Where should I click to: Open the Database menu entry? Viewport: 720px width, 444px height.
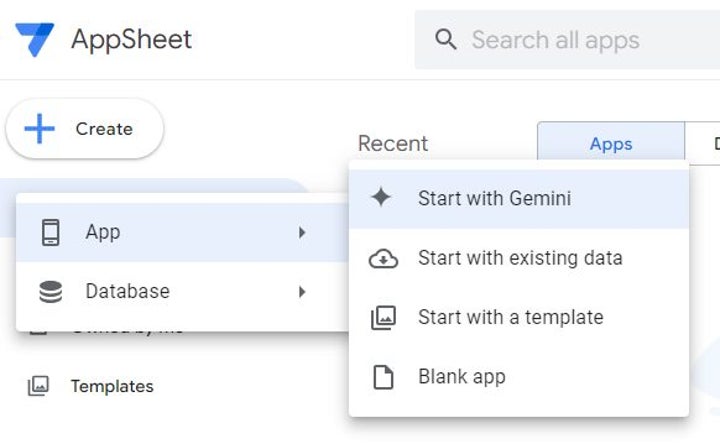click(127, 292)
